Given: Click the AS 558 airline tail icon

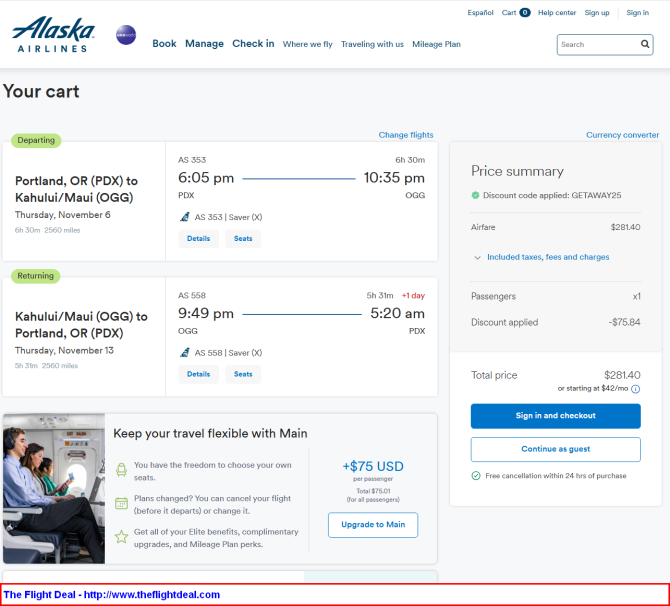Looking at the screenshot, I should [185, 353].
